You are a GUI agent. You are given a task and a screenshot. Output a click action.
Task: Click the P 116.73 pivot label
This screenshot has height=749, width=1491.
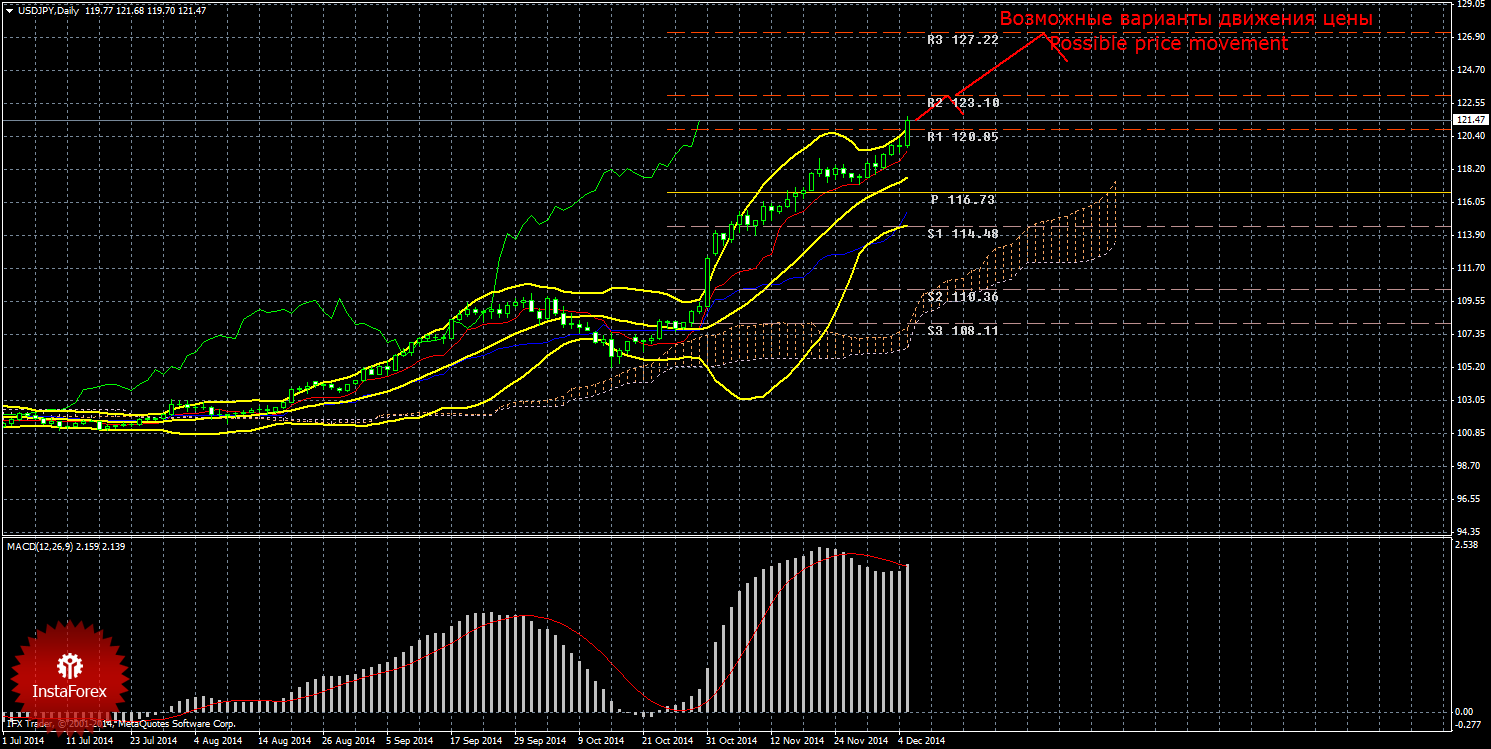coord(962,200)
